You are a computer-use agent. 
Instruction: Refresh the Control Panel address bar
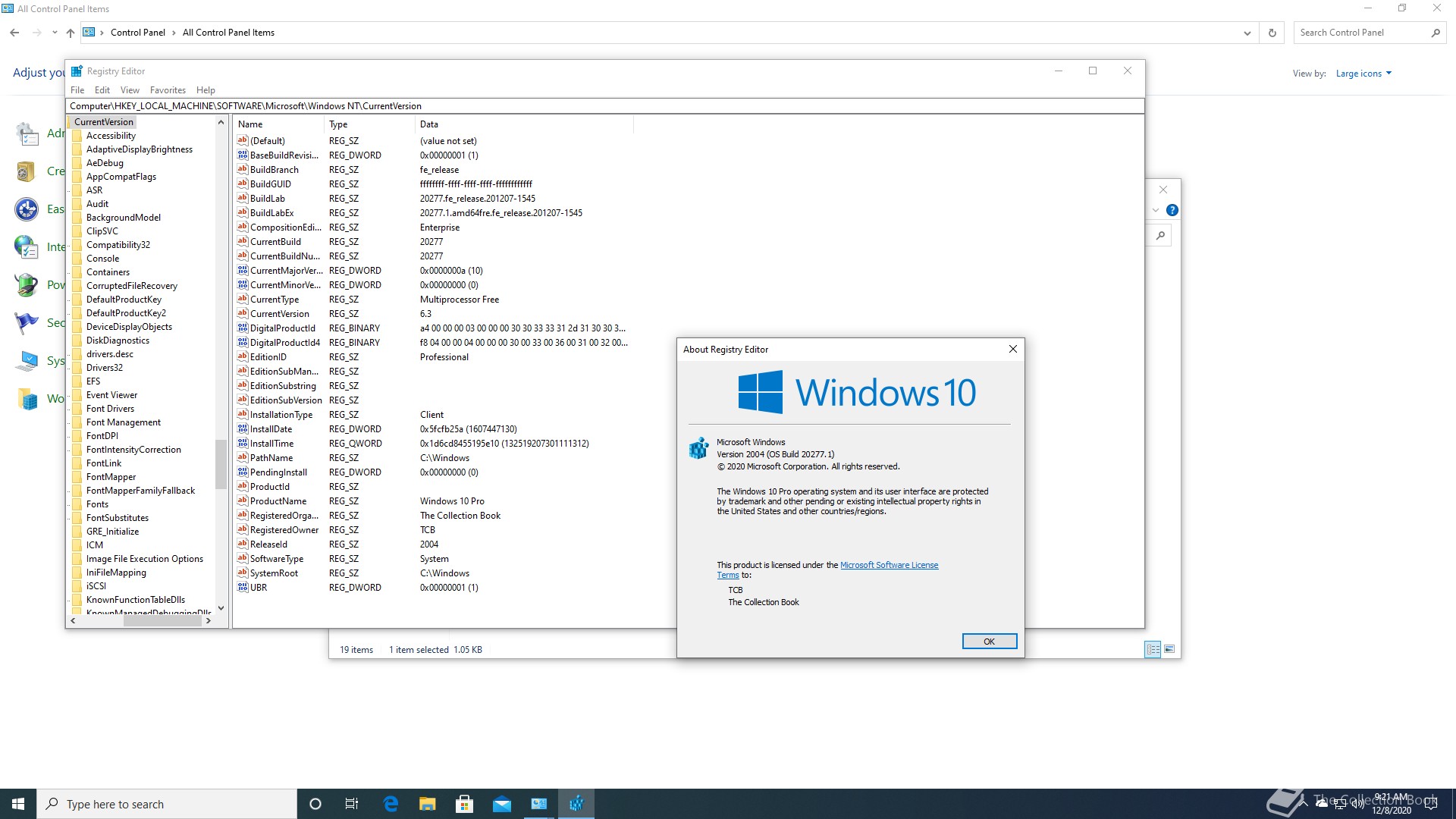pyautogui.click(x=1272, y=33)
